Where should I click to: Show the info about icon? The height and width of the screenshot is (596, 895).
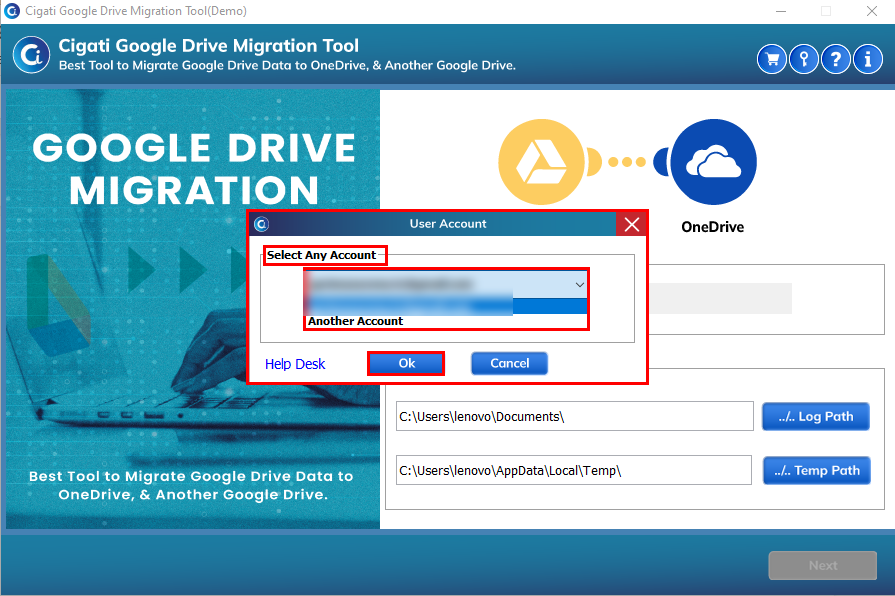click(x=868, y=59)
